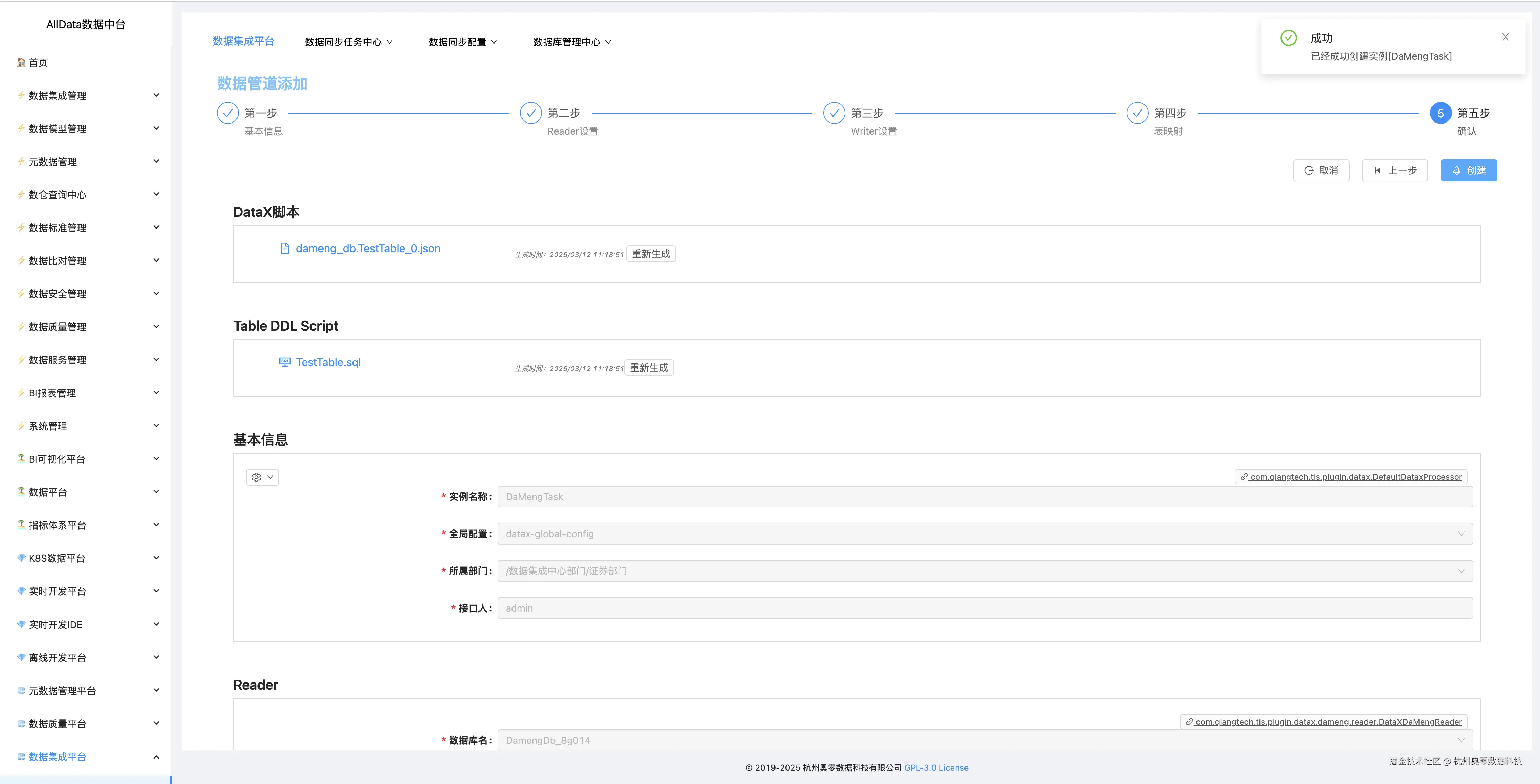This screenshot has height=784, width=1540.
Task: Click the step 5 circle in the stepper
Action: click(x=1440, y=113)
